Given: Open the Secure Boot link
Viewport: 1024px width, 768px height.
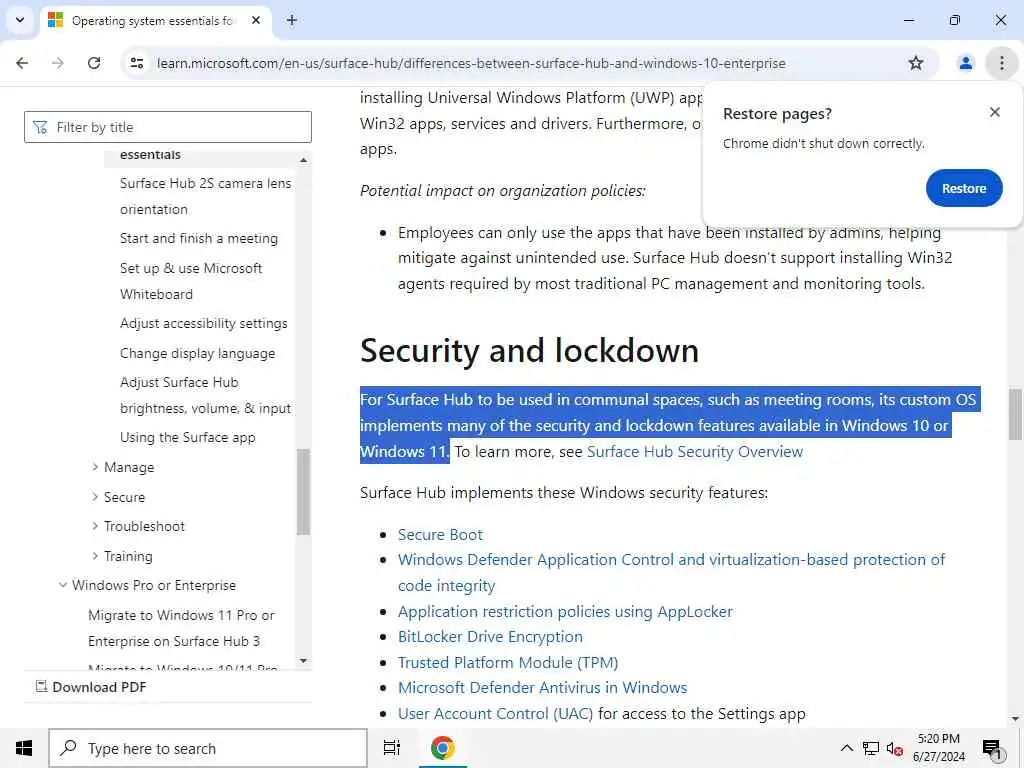Looking at the screenshot, I should tap(440, 535).
